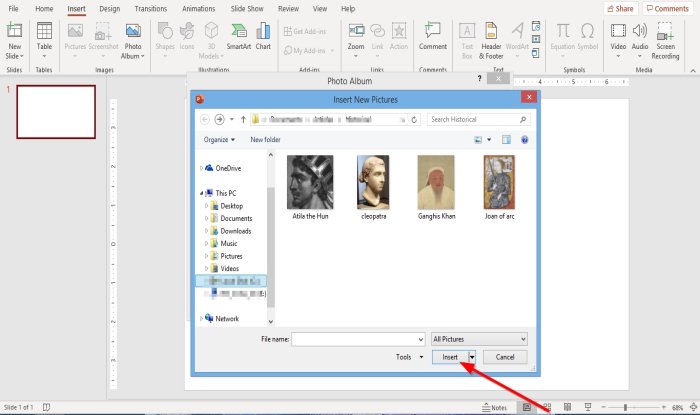
Task: Start Screen Recording icon
Action: [665, 32]
